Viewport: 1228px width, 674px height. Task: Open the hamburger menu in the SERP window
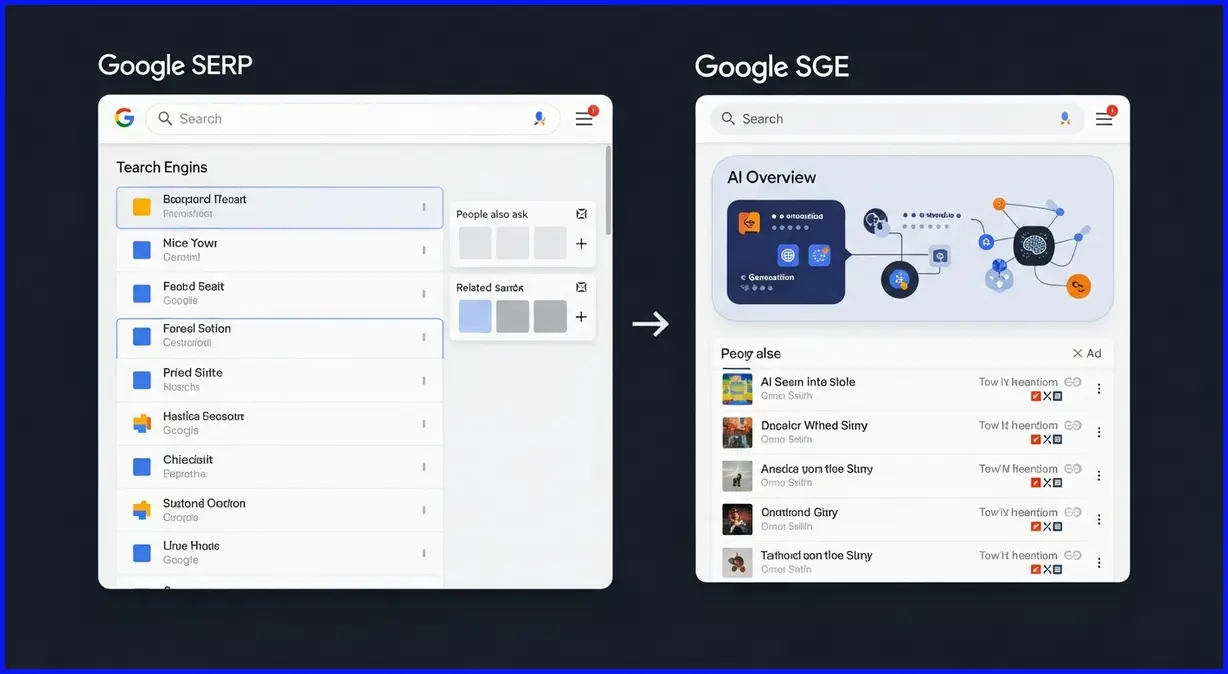pos(585,119)
